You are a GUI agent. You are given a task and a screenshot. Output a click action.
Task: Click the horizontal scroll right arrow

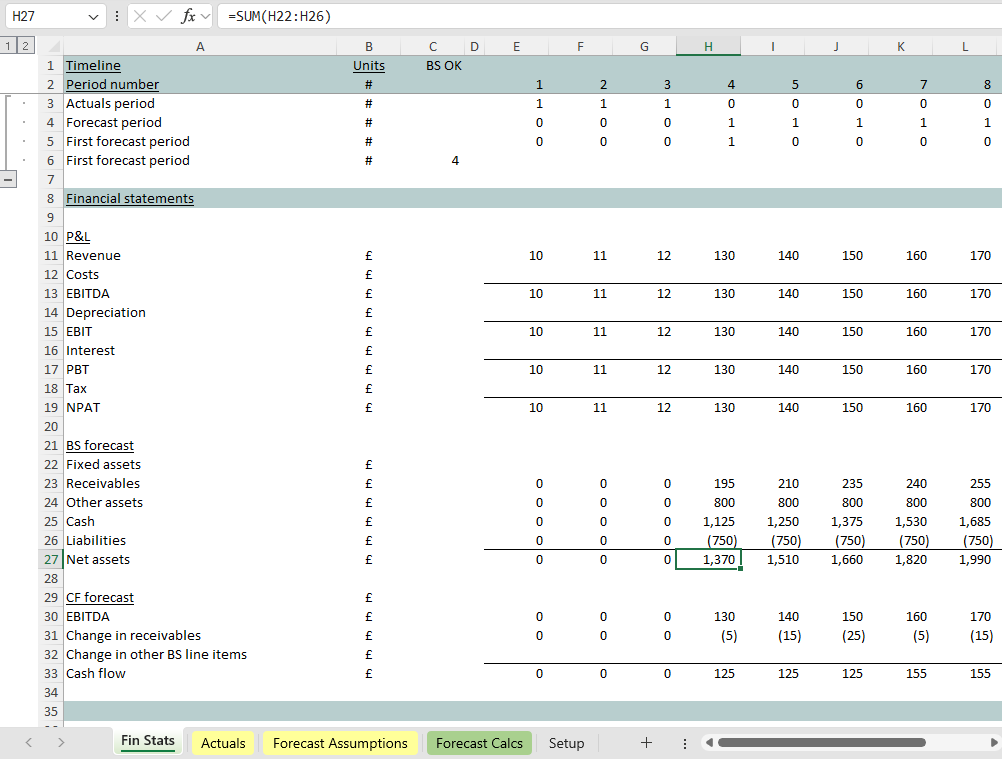[993, 743]
